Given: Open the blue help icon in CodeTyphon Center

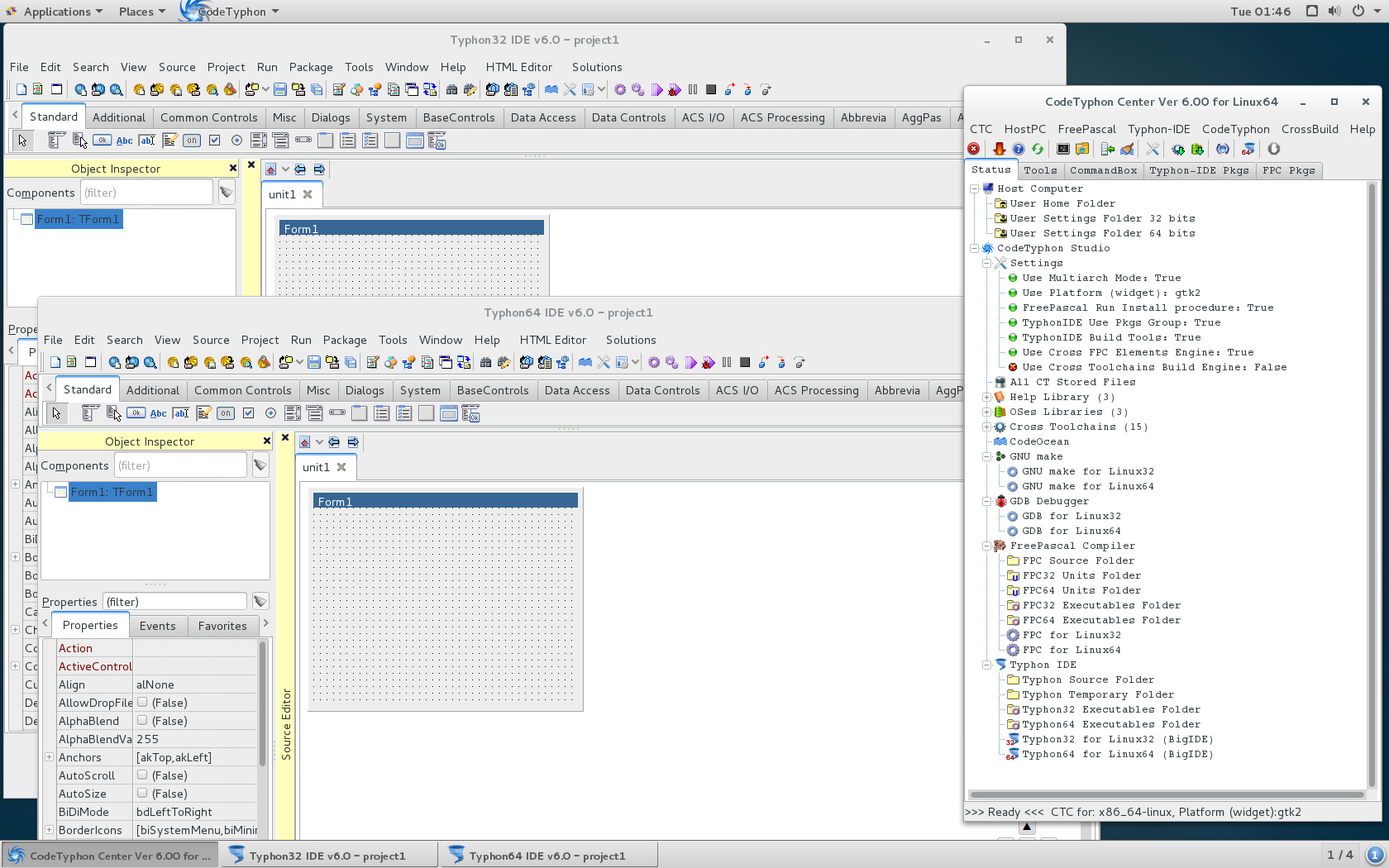Looking at the screenshot, I should click(x=1019, y=149).
